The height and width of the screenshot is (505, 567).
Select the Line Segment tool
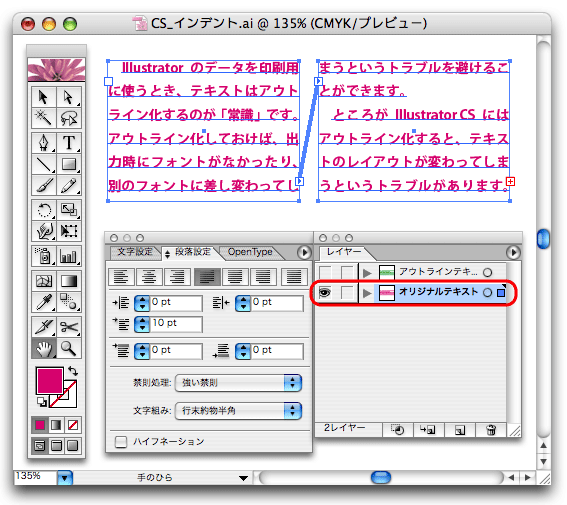point(44,164)
